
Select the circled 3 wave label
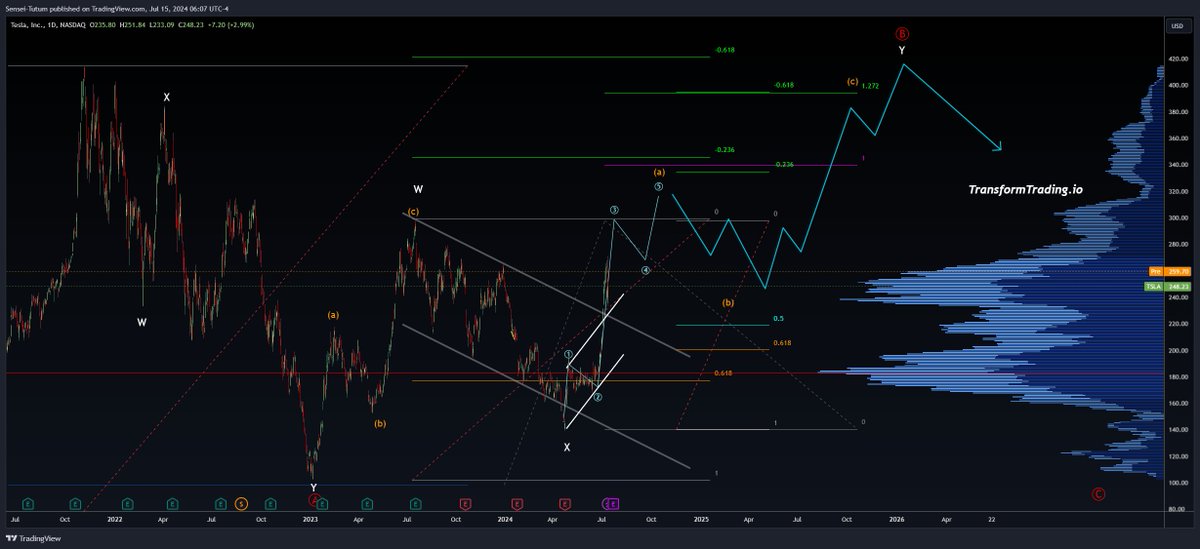coord(615,210)
